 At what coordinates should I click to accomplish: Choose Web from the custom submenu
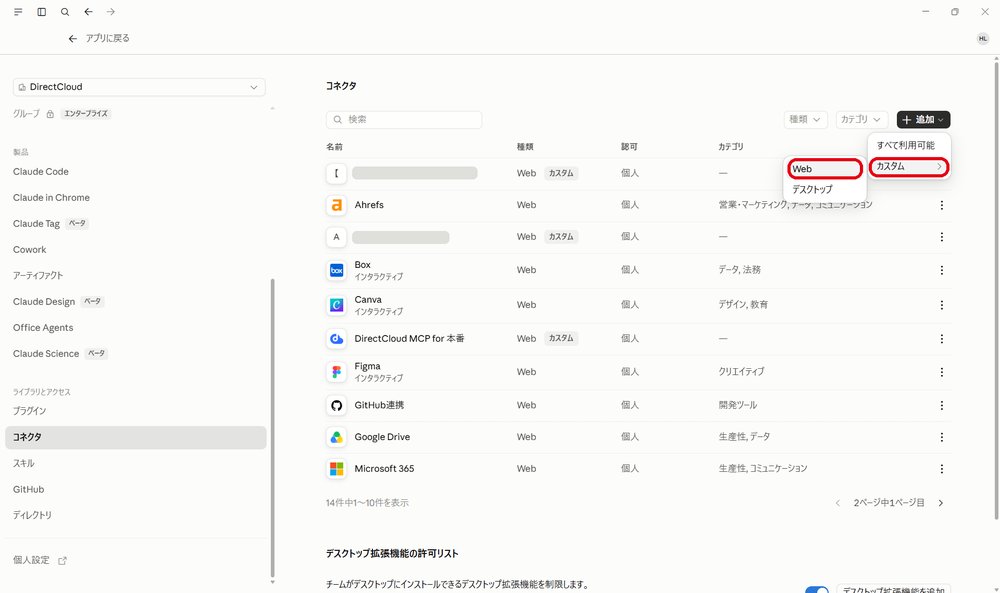(x=825, y=169)
